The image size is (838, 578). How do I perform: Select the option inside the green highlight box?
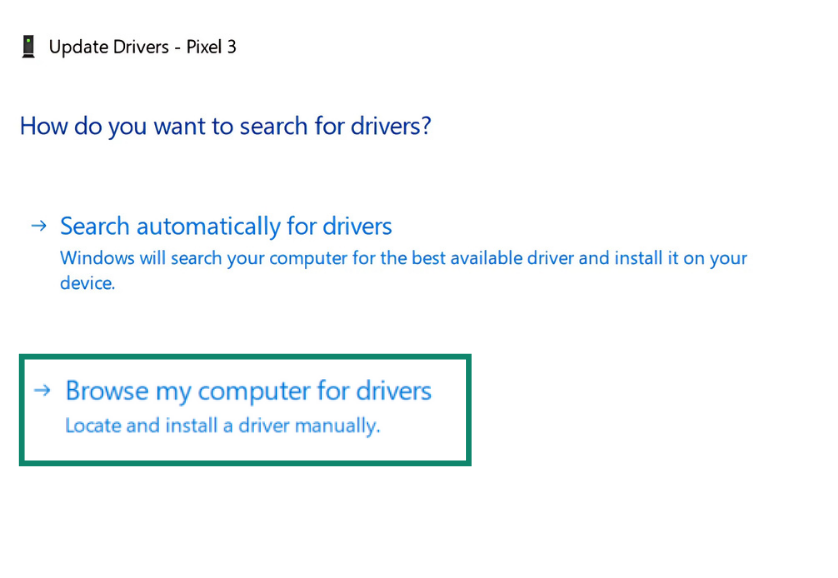pyautogui.click(x=247, y=391)
